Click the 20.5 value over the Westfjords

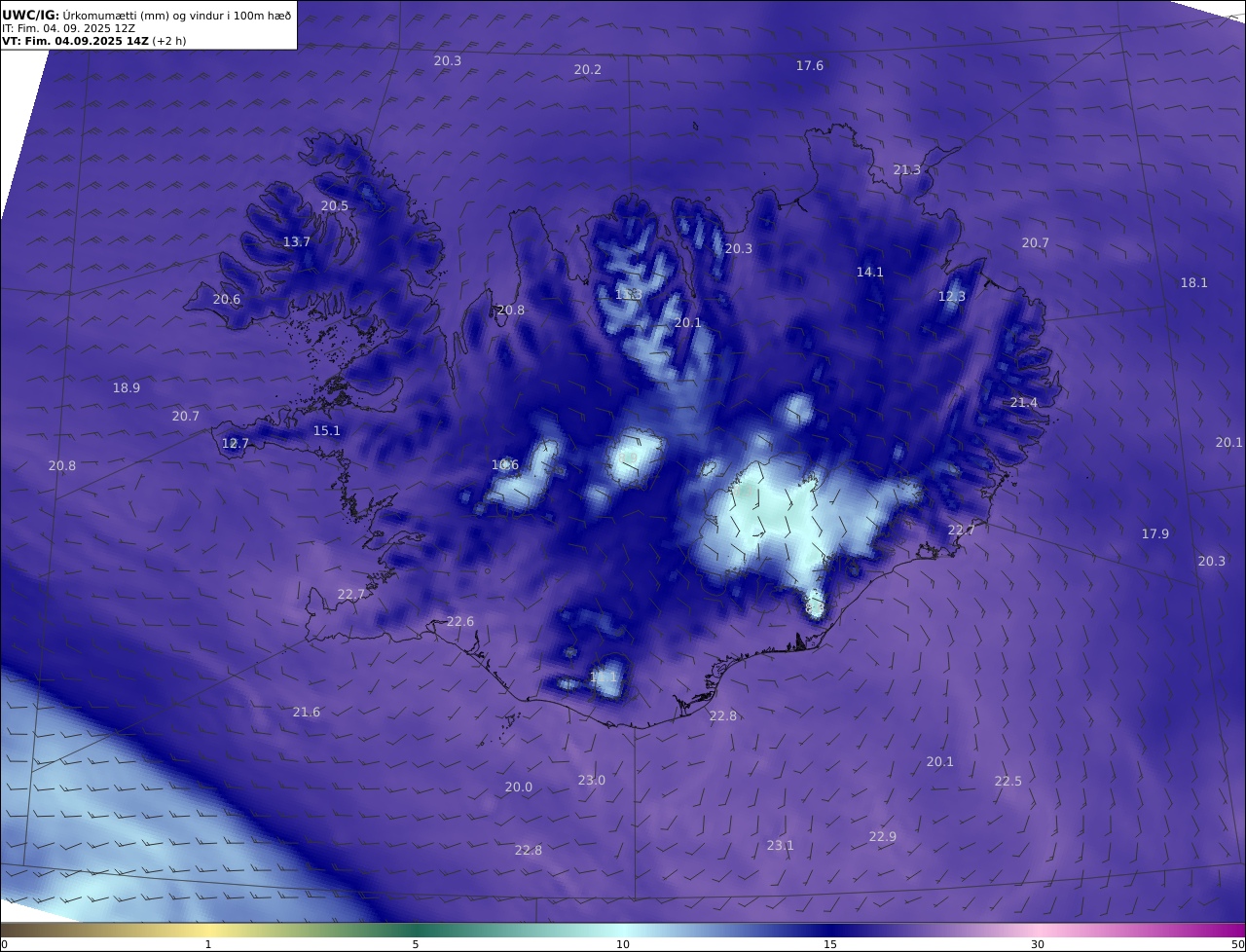334,206
